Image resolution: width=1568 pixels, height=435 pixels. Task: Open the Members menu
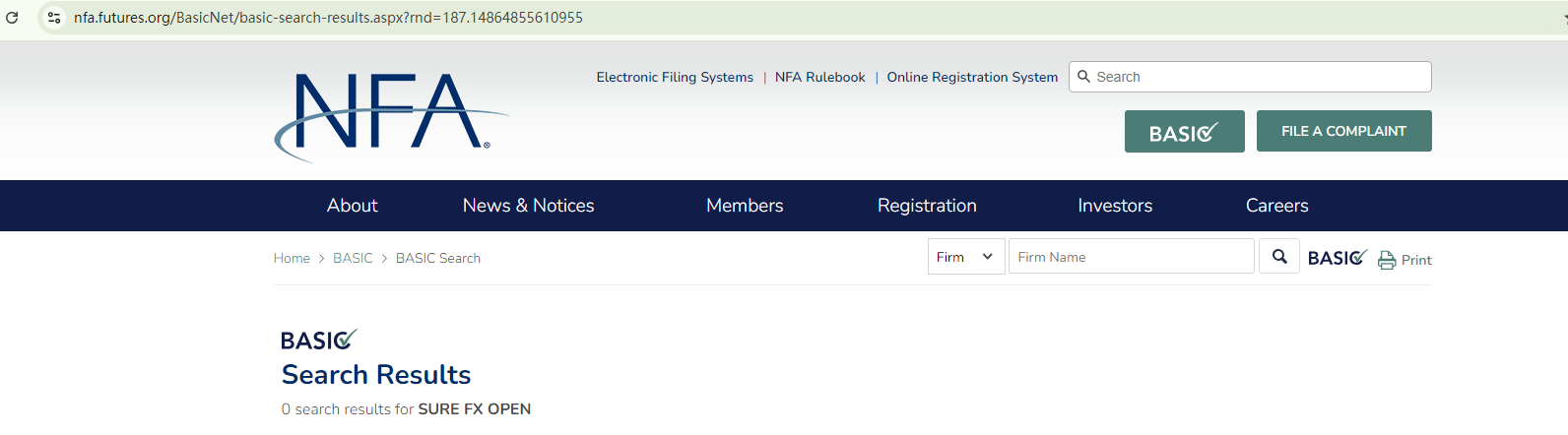point(745,206)
